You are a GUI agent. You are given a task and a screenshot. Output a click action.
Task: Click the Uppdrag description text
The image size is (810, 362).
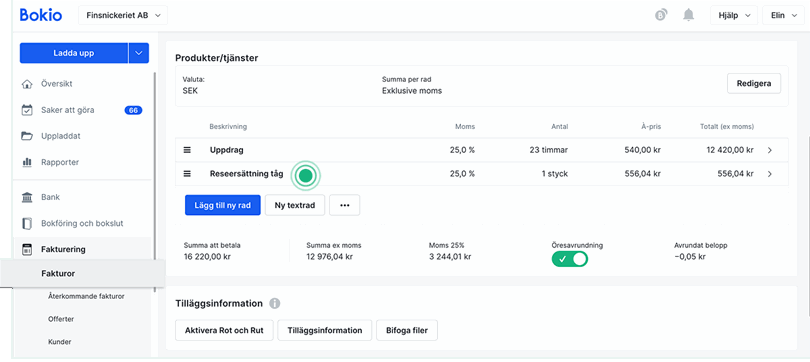pyautogui.click(x=227, y=150)
